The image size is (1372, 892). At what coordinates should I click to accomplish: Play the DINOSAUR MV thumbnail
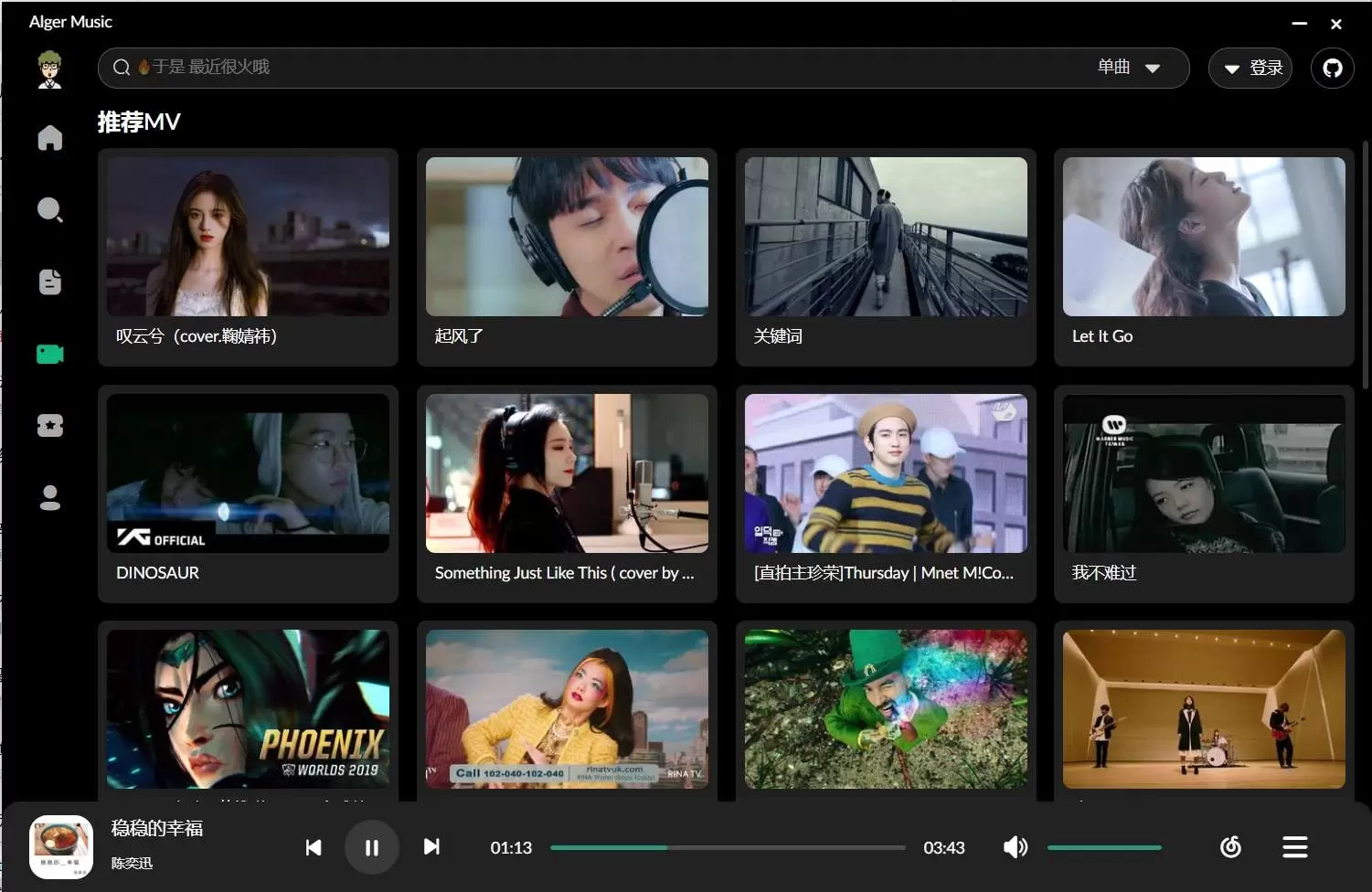(x=248, y=473)
